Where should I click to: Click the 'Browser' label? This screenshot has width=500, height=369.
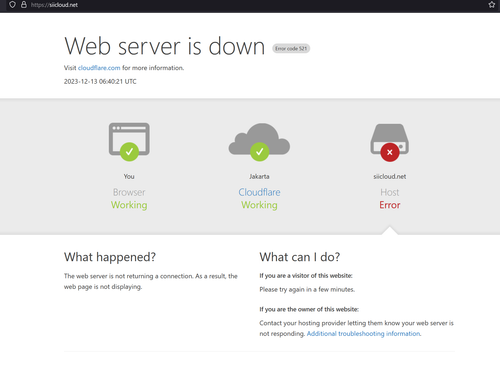point(129,192)
